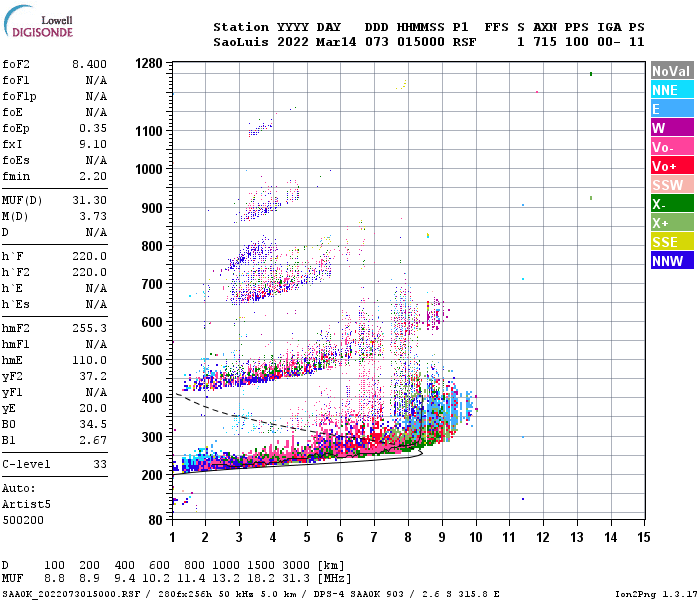Click the yF2 value 37.2
Viewport: 700px width, 600px height.
[x=93, y=376]
